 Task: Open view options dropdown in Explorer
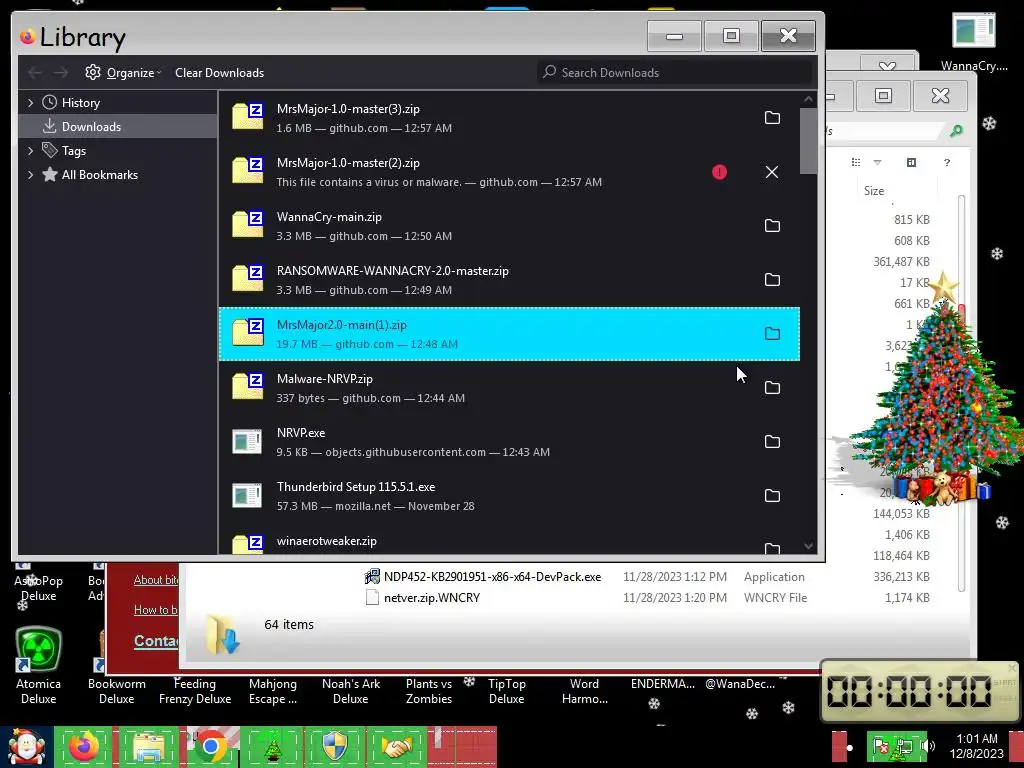[x=877, y=163]
